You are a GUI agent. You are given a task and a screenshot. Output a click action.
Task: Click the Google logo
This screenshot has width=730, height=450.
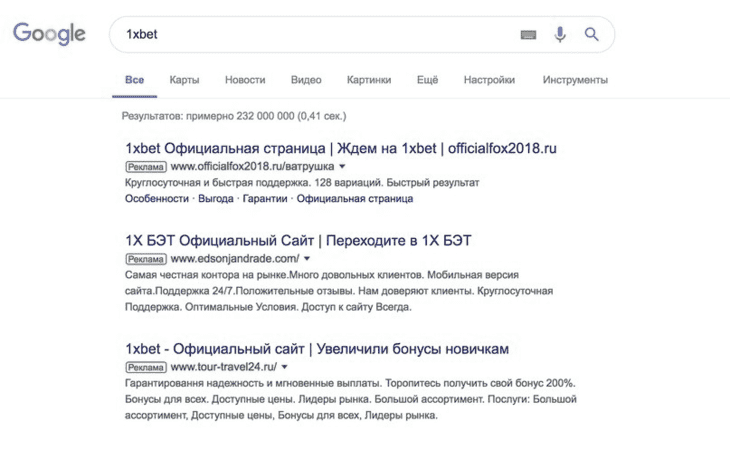[49, 34]
